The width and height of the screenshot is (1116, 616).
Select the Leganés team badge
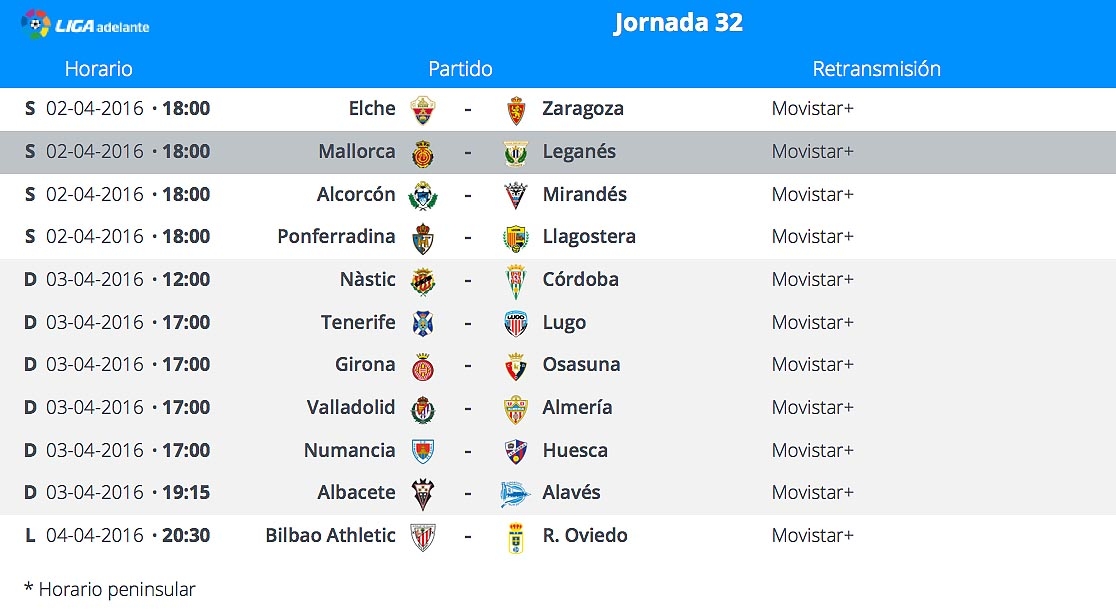[x=516, y=153]
